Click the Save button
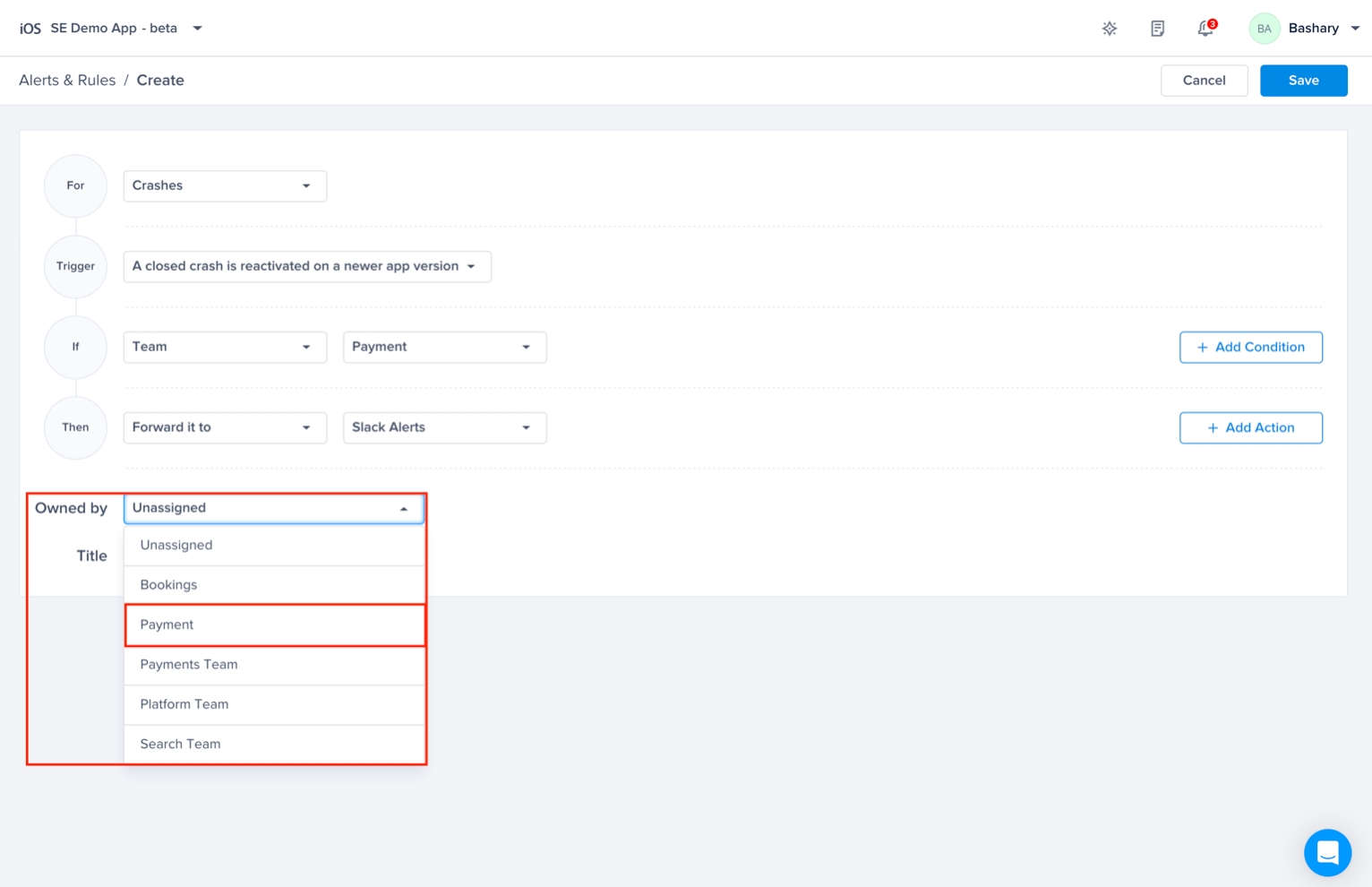 tap(1303, 81)
